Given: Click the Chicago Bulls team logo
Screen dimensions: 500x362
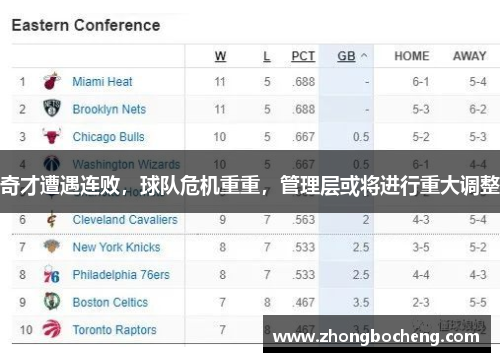Looking at the screenshot, I should [x=52, y=136].
